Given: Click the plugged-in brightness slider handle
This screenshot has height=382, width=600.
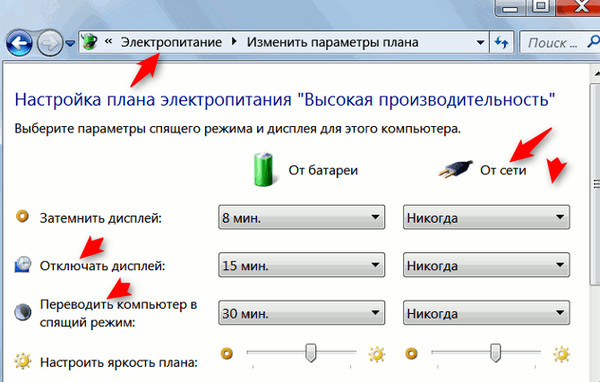Looking at the screenshot, I should pyautogui.click(x=496, y=353).
